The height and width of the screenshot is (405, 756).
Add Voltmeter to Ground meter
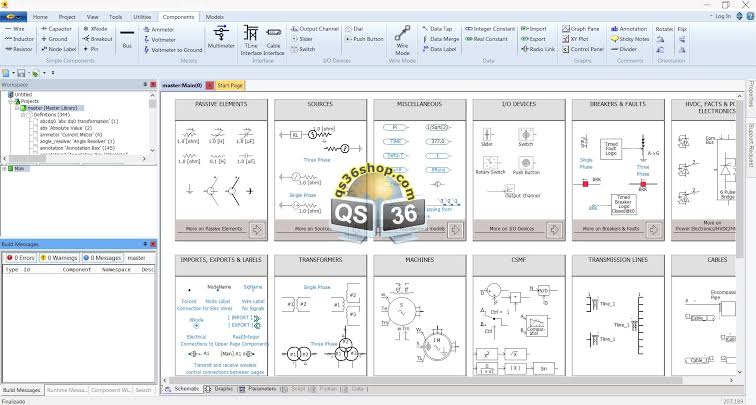pyautogui.click(x=173, y=50)
